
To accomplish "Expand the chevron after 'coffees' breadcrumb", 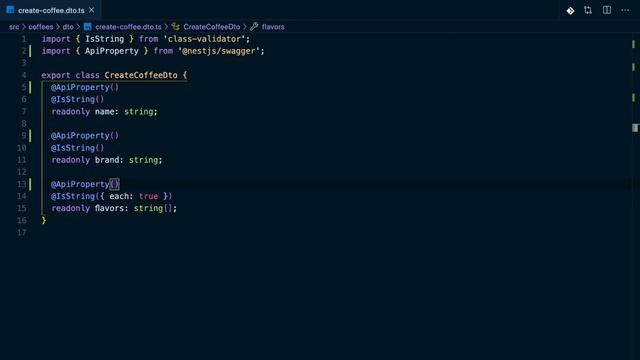I will click(58, 27).
